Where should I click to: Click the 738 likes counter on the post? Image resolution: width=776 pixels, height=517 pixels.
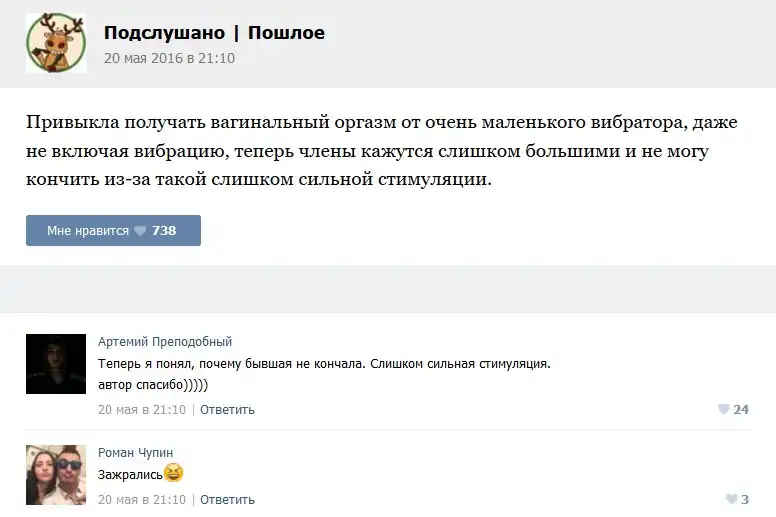(x=164, y=231)
